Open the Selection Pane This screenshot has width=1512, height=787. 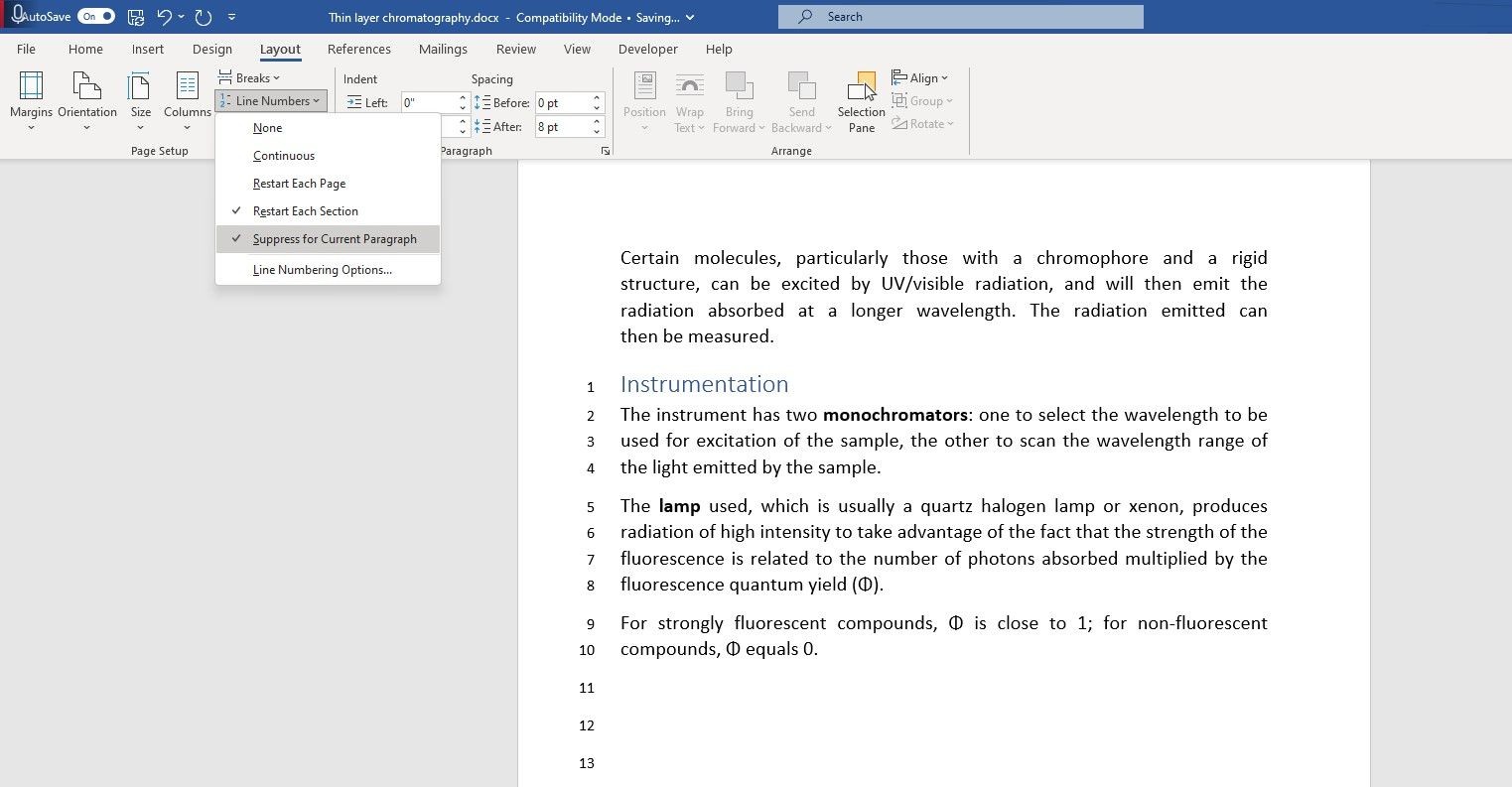862,102
